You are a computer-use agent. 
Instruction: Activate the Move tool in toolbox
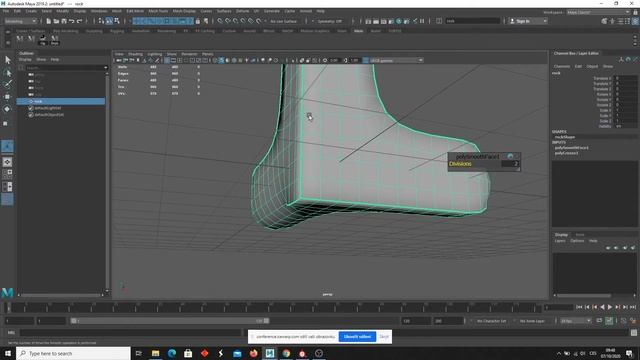[7, 97]
